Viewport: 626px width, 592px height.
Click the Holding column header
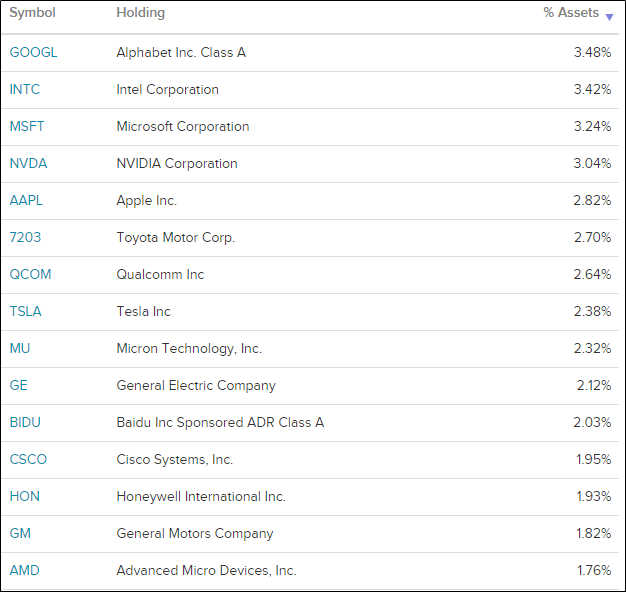140,13
